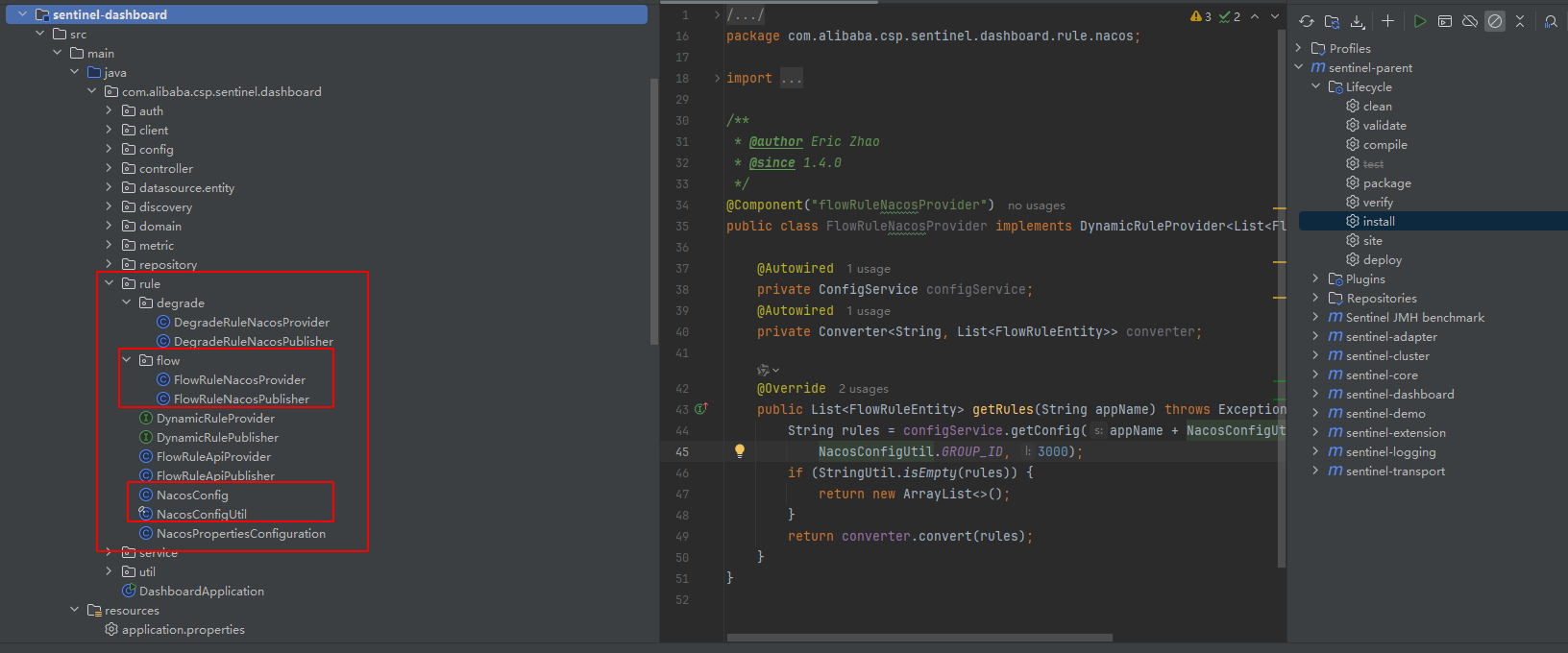Click the code author inlay hint icon
This screenshot has width=1568, height=653.
tap(765, 370)
